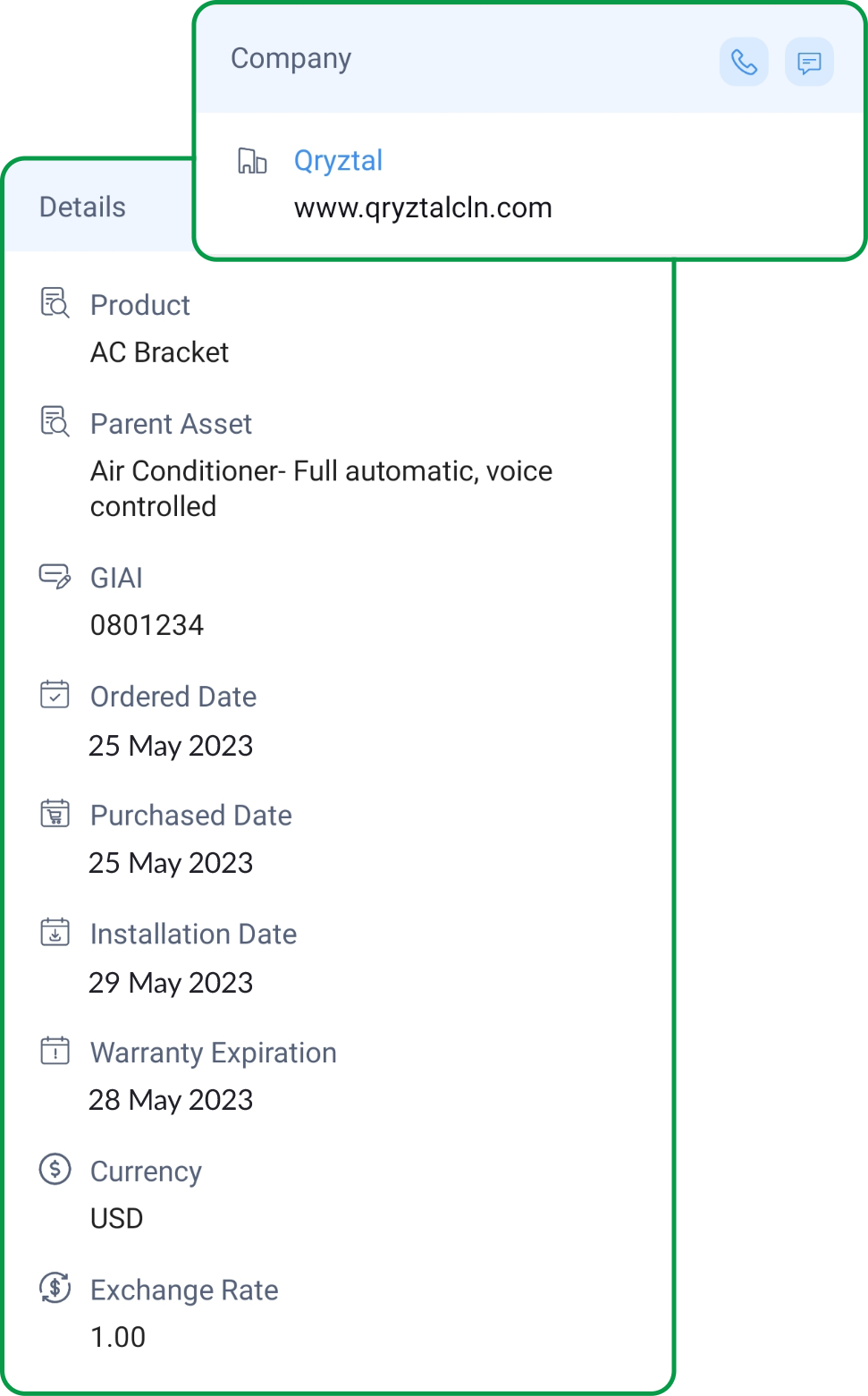
Task: Click the Purchased Date cart calendar icon
Action: (x=55, y=813)
